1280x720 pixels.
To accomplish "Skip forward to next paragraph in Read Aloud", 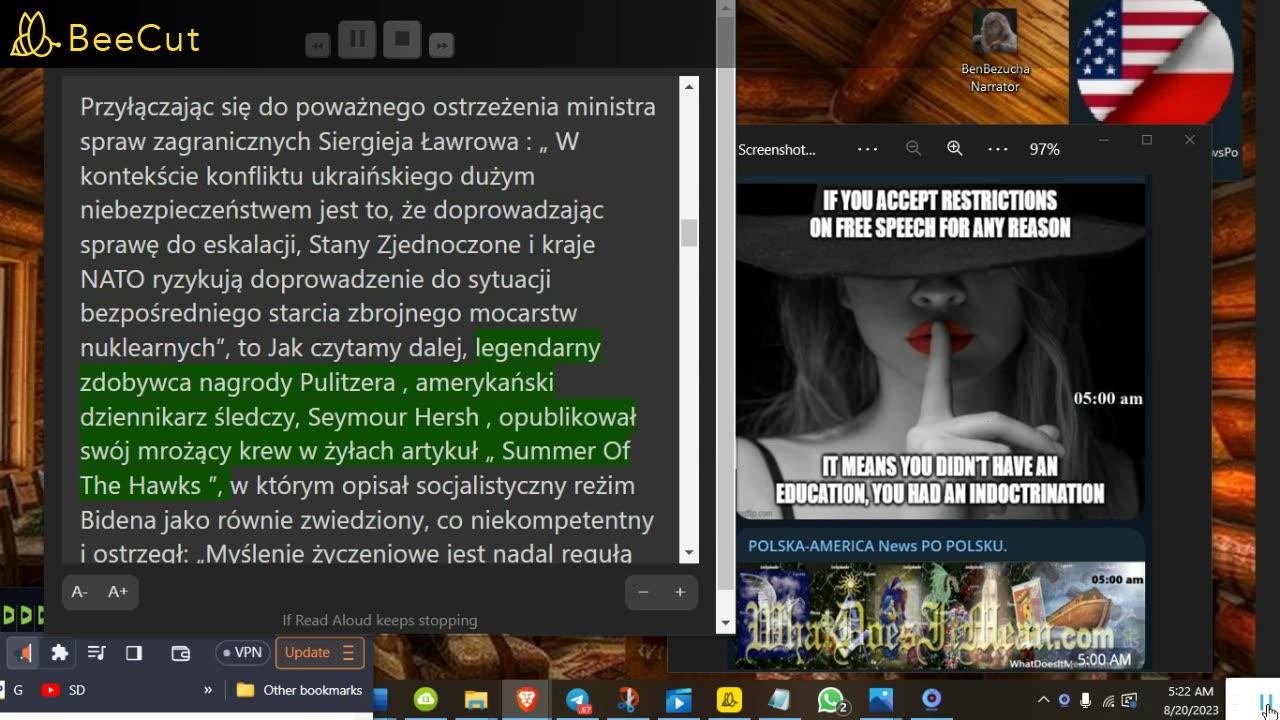I will click(x=441, y=45).
